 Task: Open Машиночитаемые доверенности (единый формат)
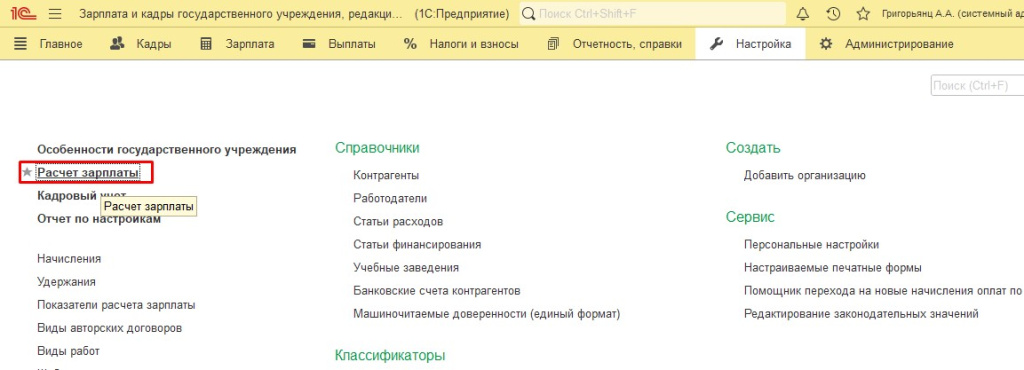click(487, 314)
